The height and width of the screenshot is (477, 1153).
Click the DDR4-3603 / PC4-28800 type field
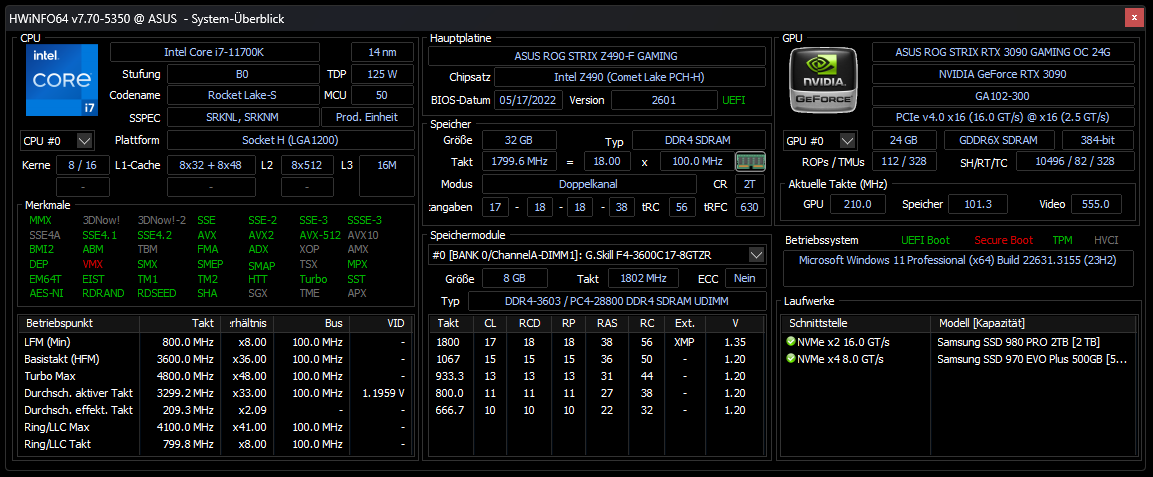(x=617, y=301)
